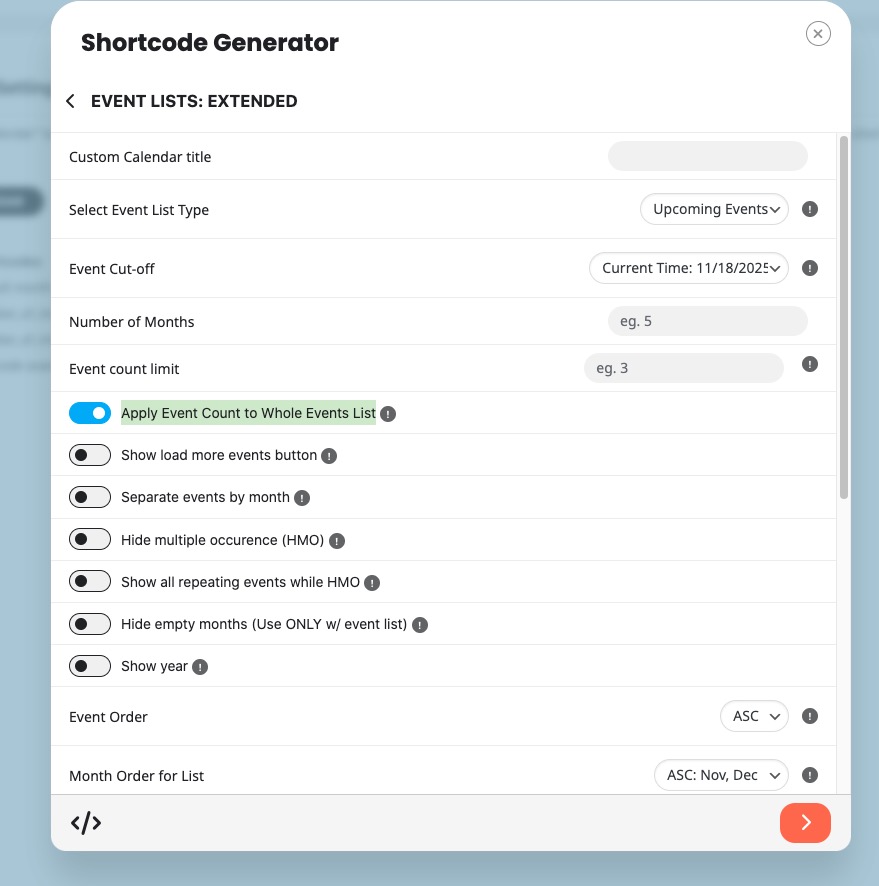Click the orange next arrow button
Image resolution: width=879 pixels, height=886 pixels.
[x=805, y=823]
